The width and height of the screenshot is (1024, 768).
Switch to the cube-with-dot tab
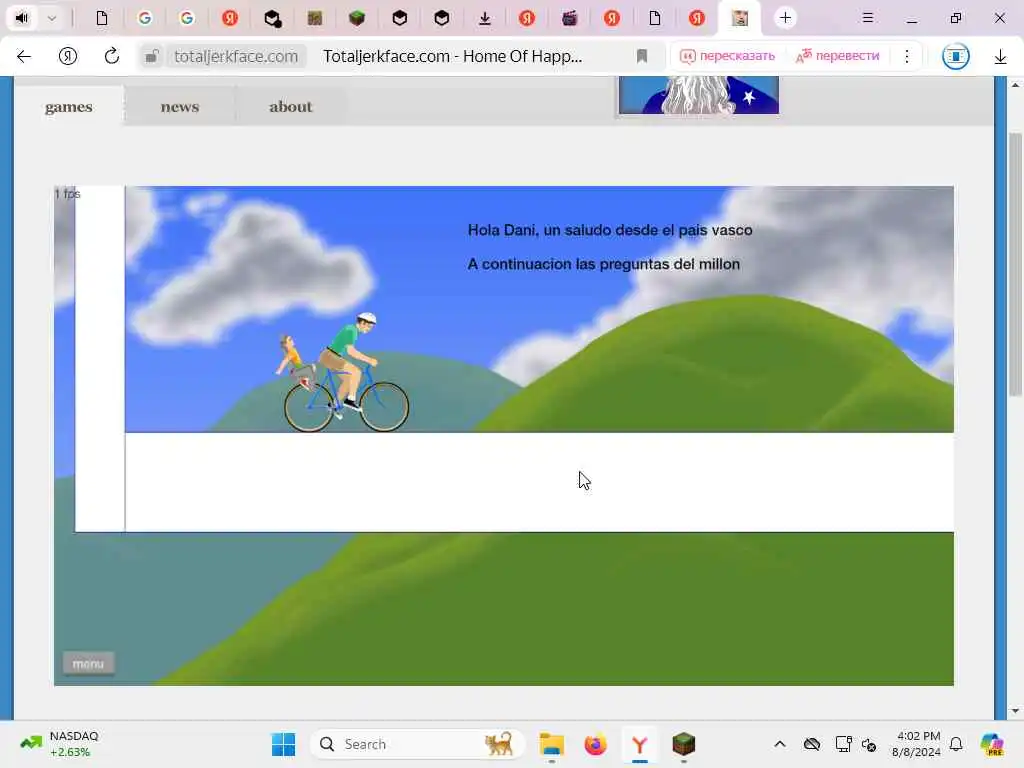coord(272,18)
